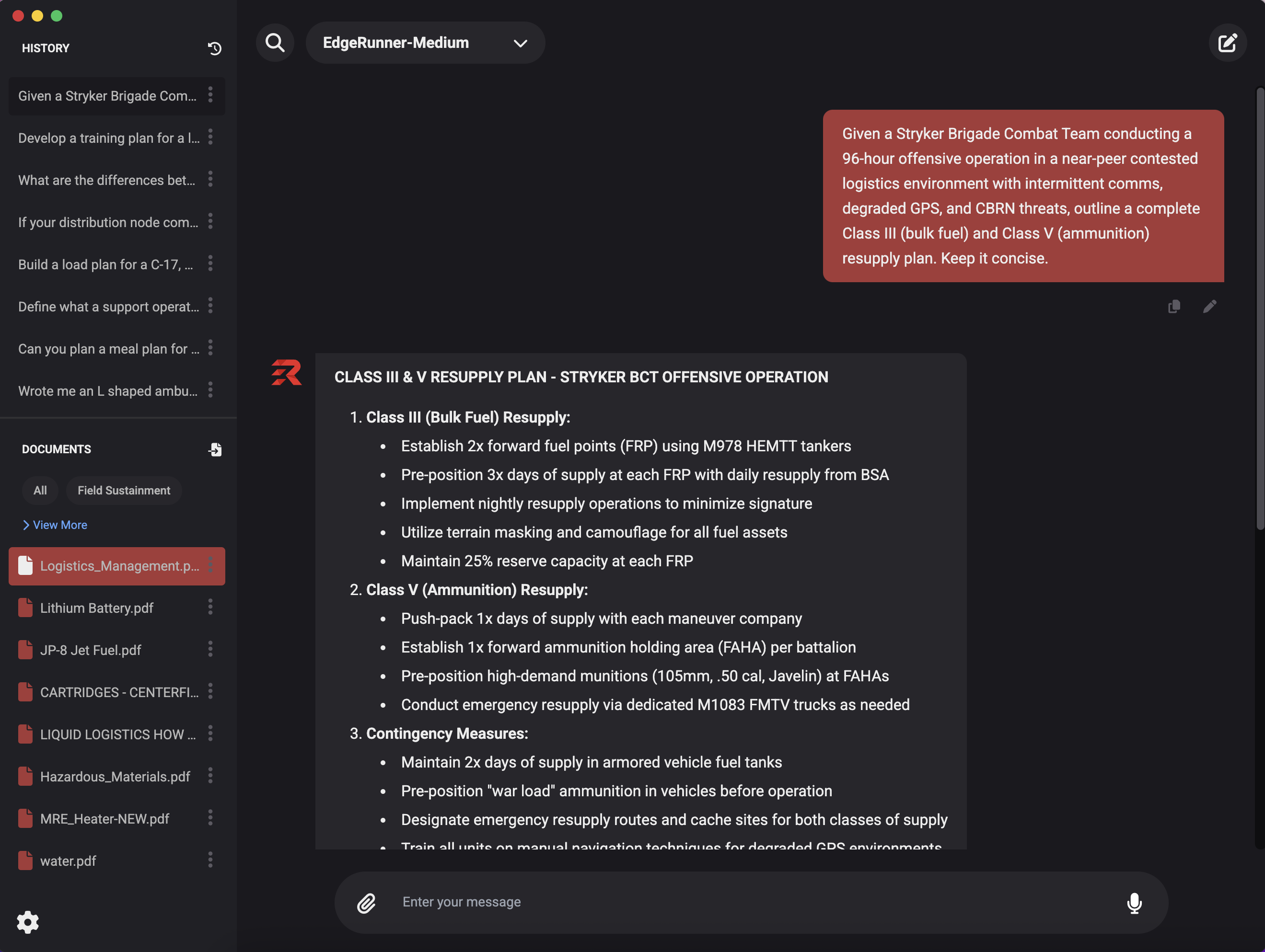Activate the microphone voice input

(x=1134, y=902)
